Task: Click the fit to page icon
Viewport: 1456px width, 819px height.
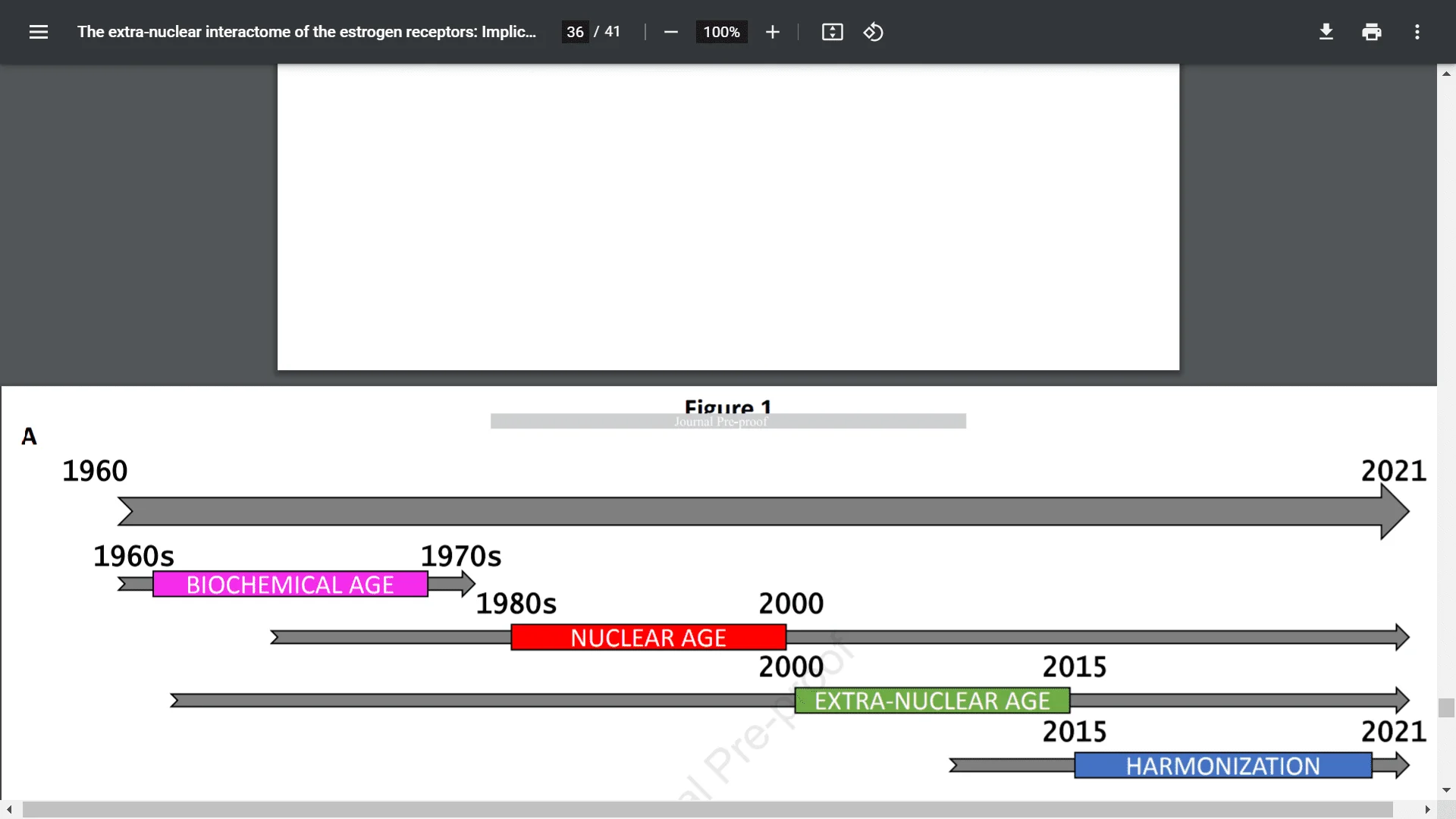Action: [x=832, y=32]
